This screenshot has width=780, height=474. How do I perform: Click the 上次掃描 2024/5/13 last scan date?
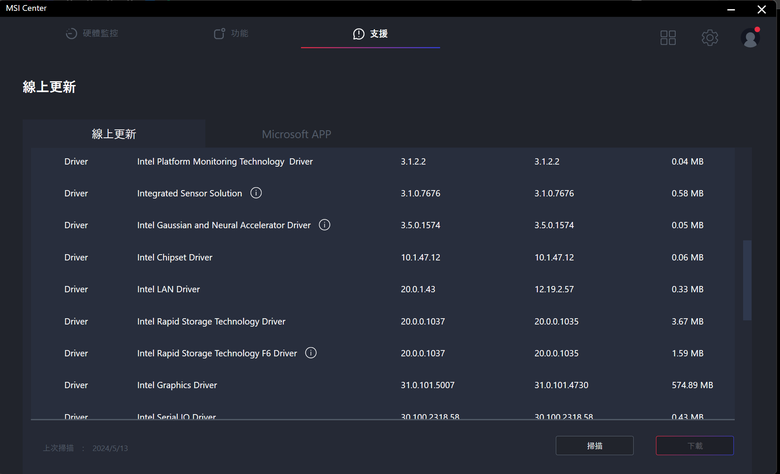point(85,448)
